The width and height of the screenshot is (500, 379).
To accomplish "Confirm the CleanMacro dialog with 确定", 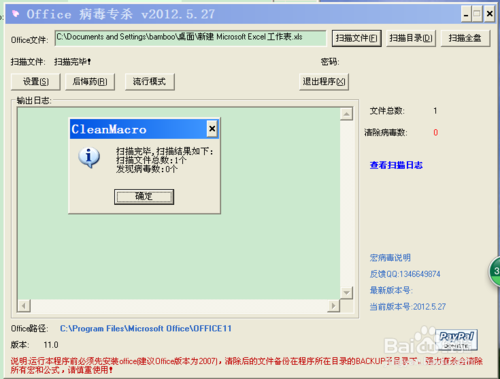I will click(x=144, y=197).
